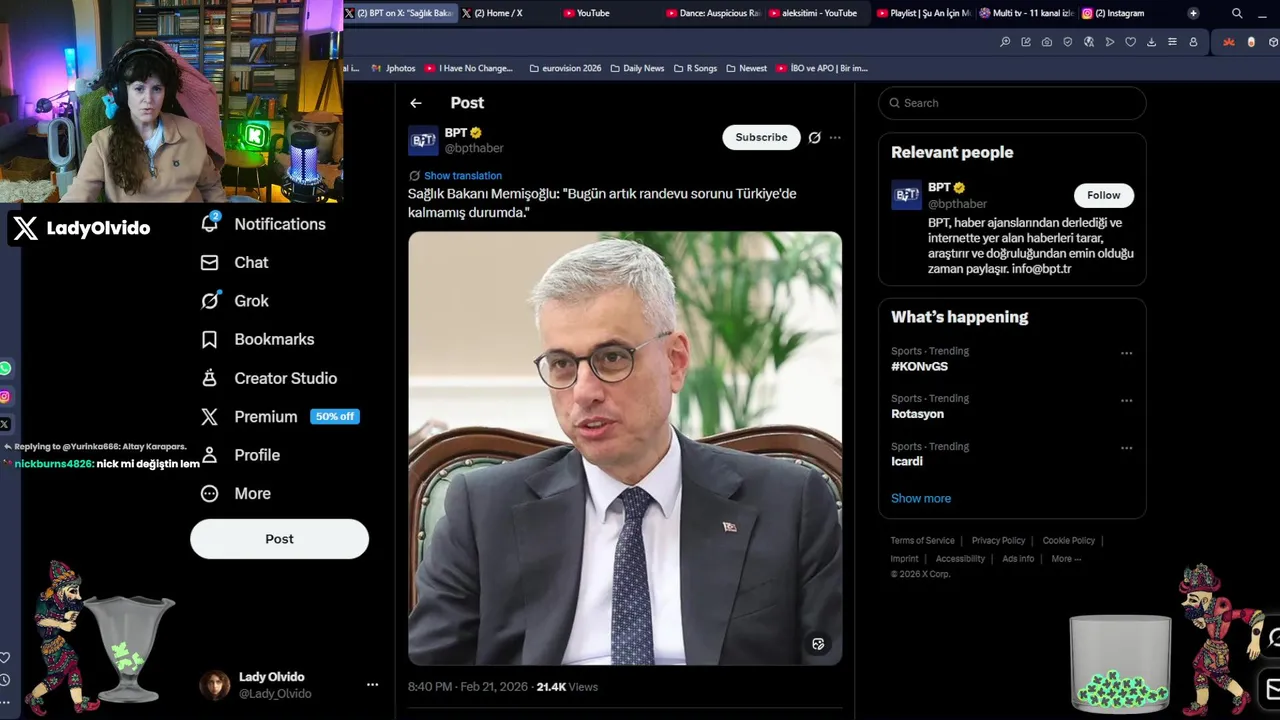Open Terms of Service footer link

coord(922,541)
